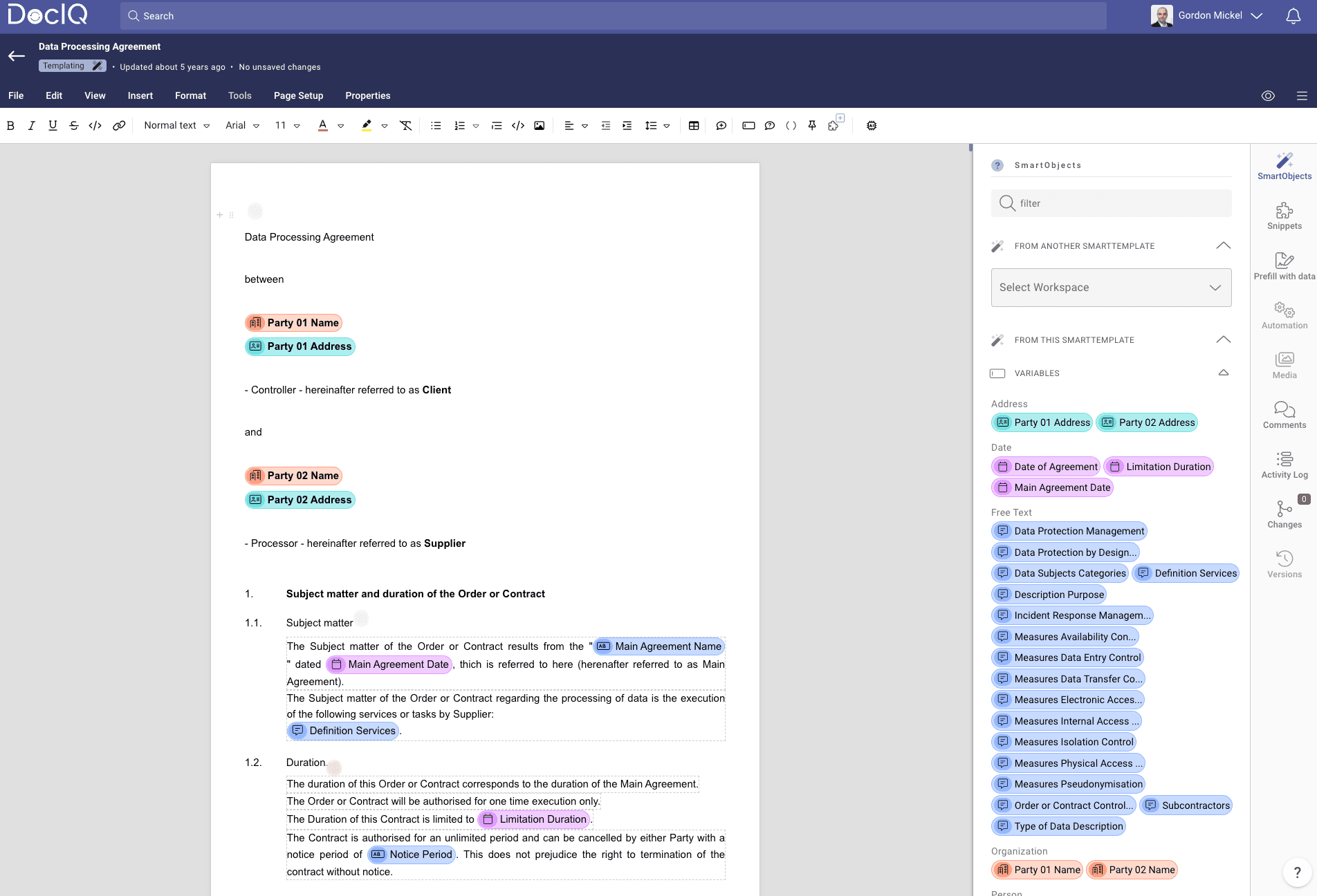Open the Select Workspace dropdown
Image resolution: width=1317 pixels, height=896 pixels.
[x=1111, y=288]
